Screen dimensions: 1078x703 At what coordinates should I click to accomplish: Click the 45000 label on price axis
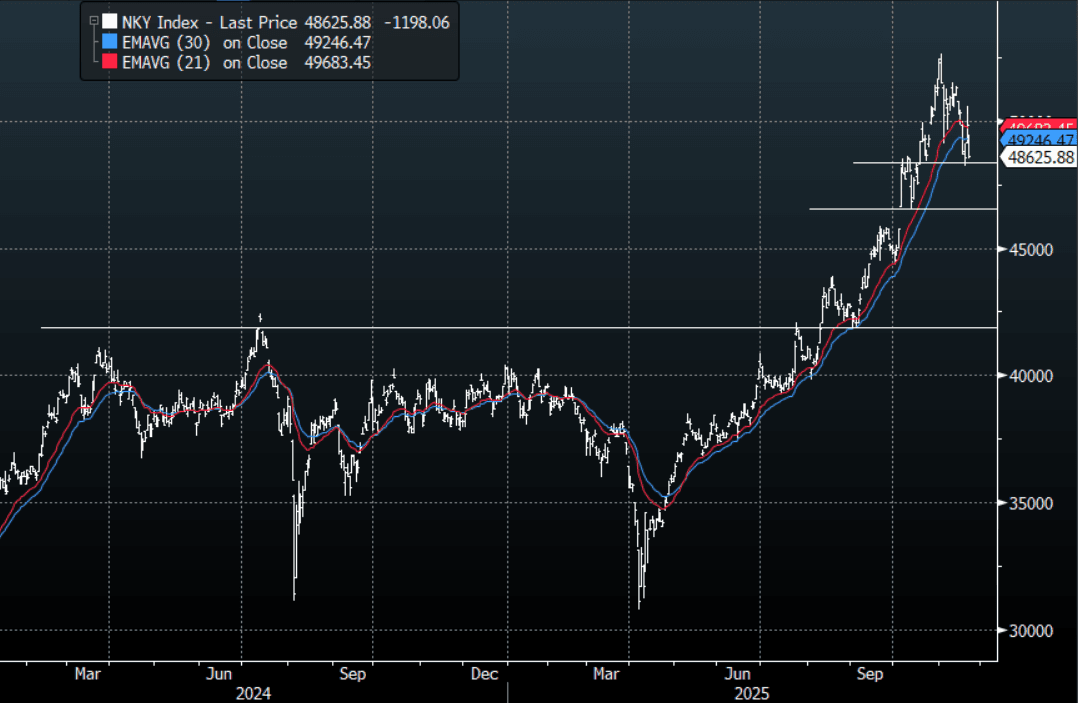point(1031,249)
